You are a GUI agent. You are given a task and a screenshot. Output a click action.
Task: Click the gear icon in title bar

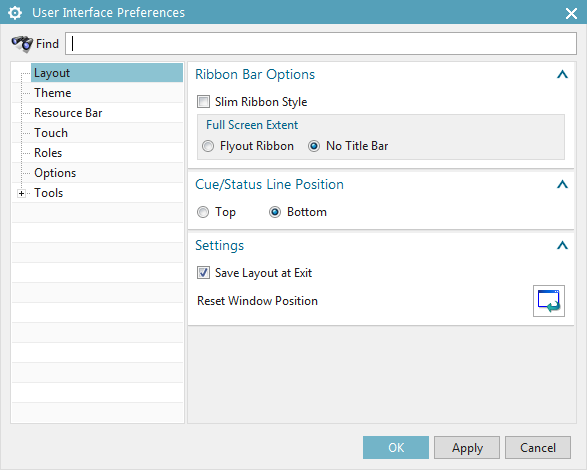point(15,13)
